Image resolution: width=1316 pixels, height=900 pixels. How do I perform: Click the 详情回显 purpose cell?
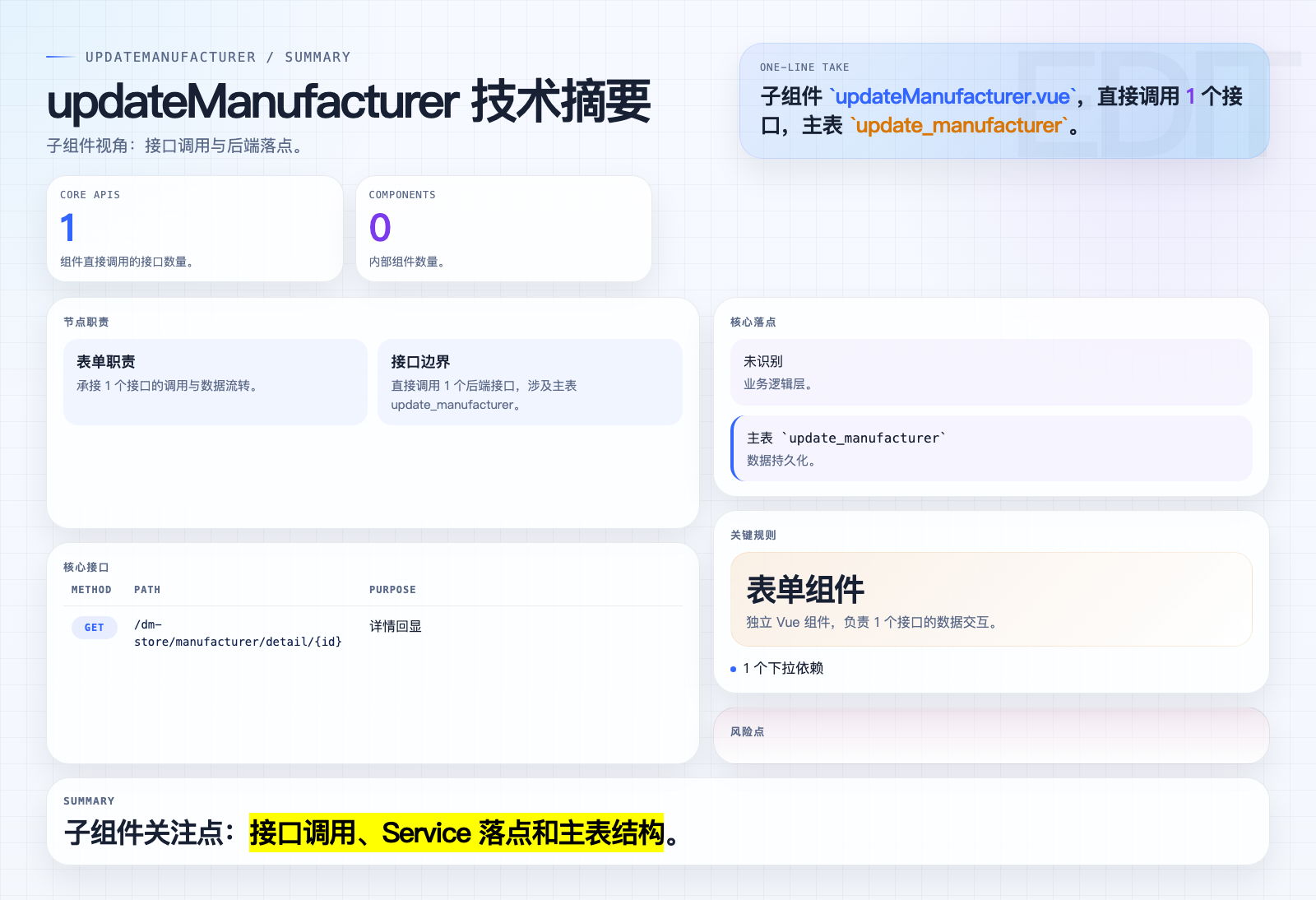pyautogui.click(x=396, y=626)
